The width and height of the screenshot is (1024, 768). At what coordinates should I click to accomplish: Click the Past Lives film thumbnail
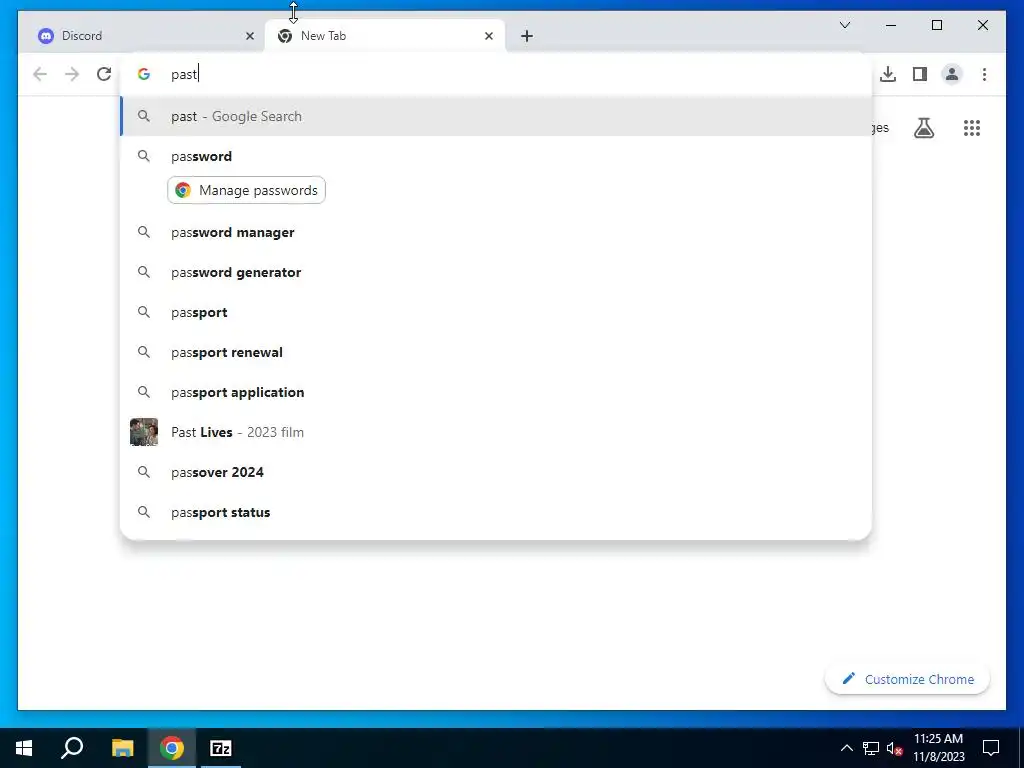(144, 432)
